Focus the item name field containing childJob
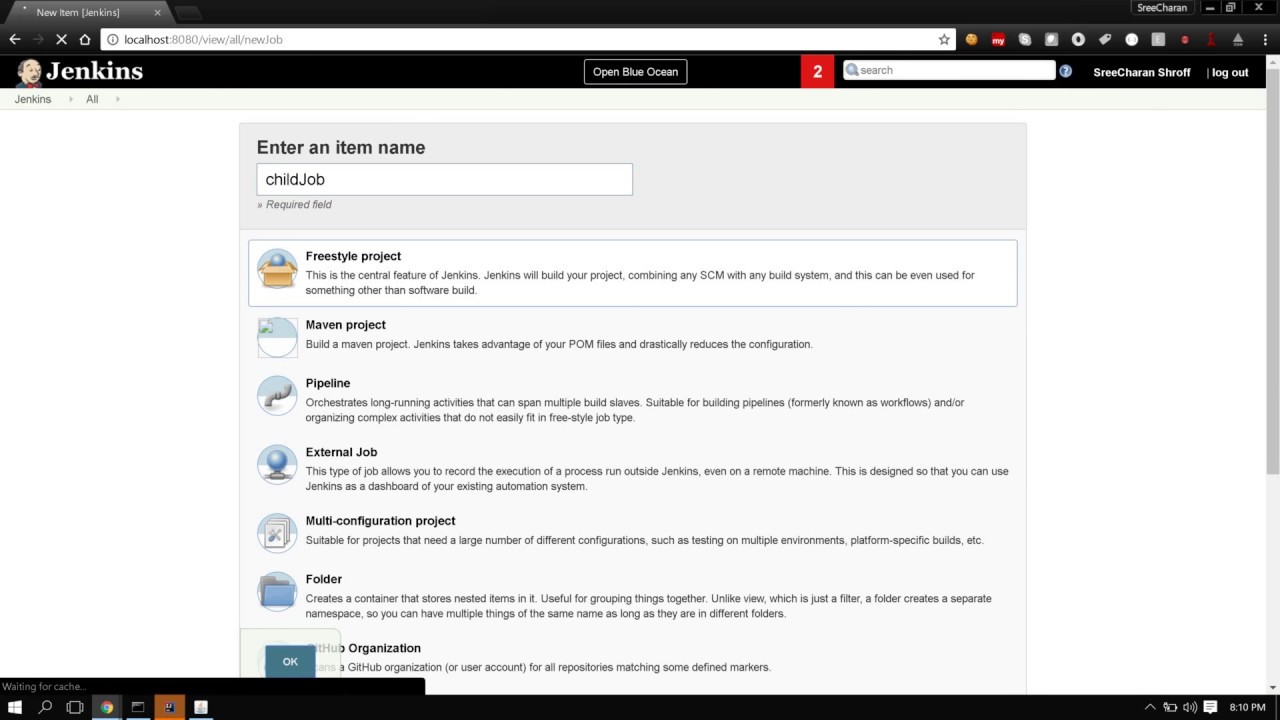The height and width of the screenshot is (720, 1280). pos(444,179)
